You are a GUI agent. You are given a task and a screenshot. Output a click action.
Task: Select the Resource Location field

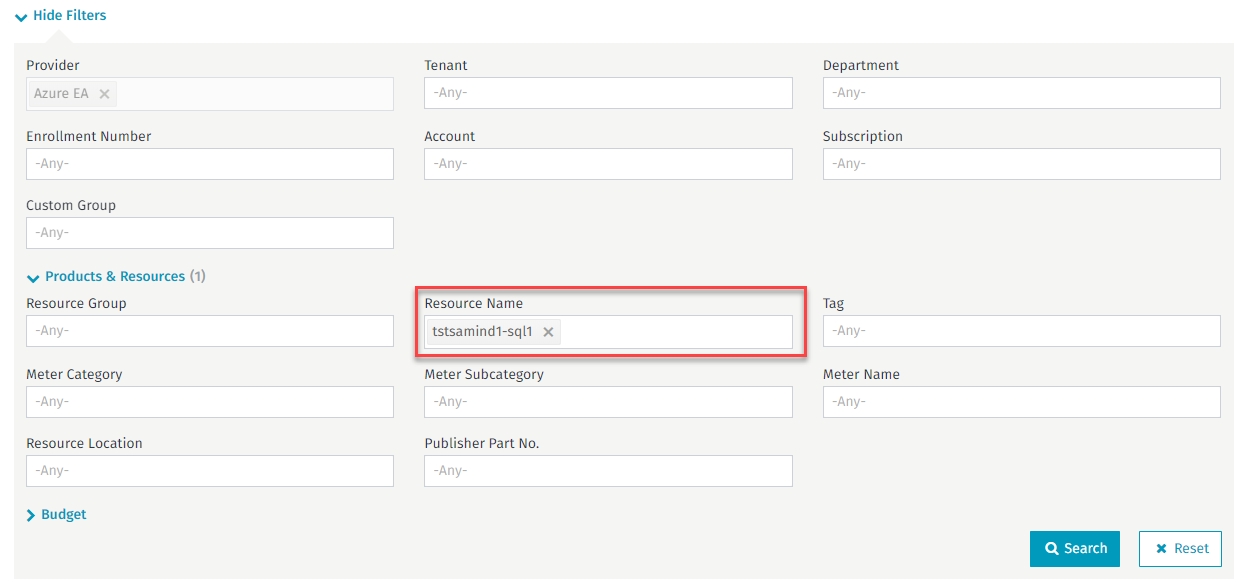[x=210, y=471]
